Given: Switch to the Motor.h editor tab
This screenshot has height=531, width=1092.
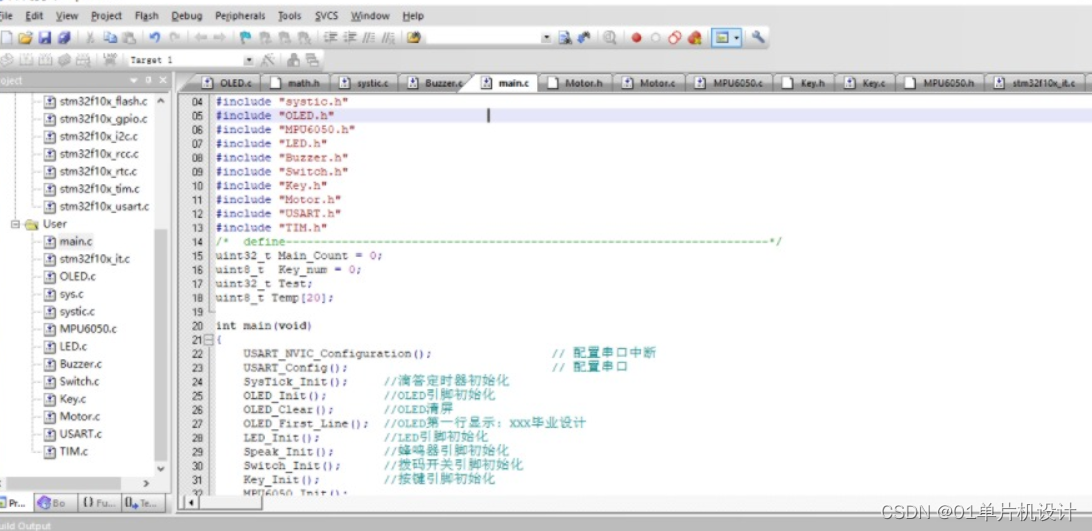Looking at the screenshot, I should [575, 83].
